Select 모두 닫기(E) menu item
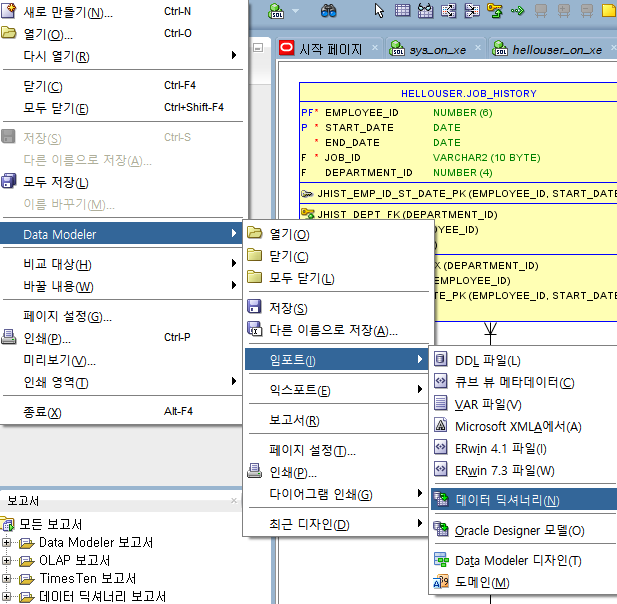617x604 pixels. [x=122, y=108]
